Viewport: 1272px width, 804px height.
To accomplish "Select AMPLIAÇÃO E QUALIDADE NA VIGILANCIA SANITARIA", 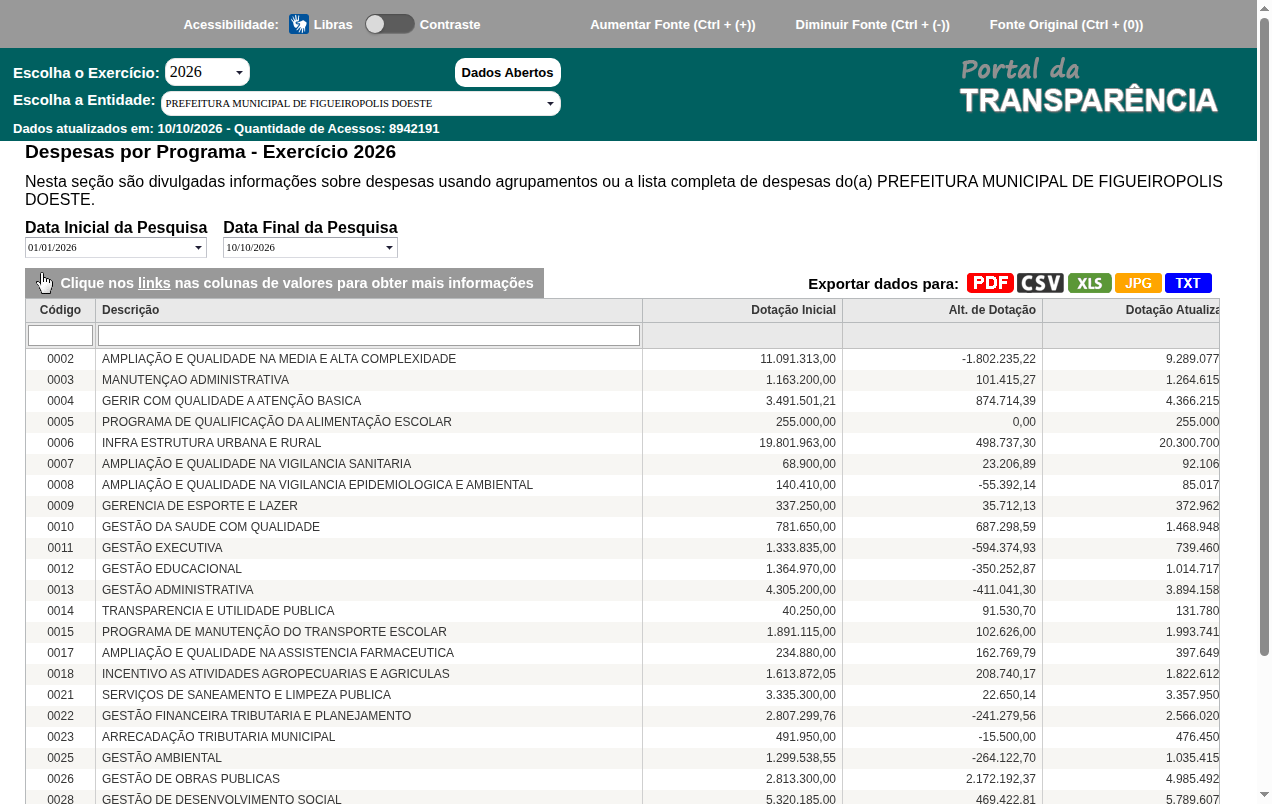I will pos(256,464).
